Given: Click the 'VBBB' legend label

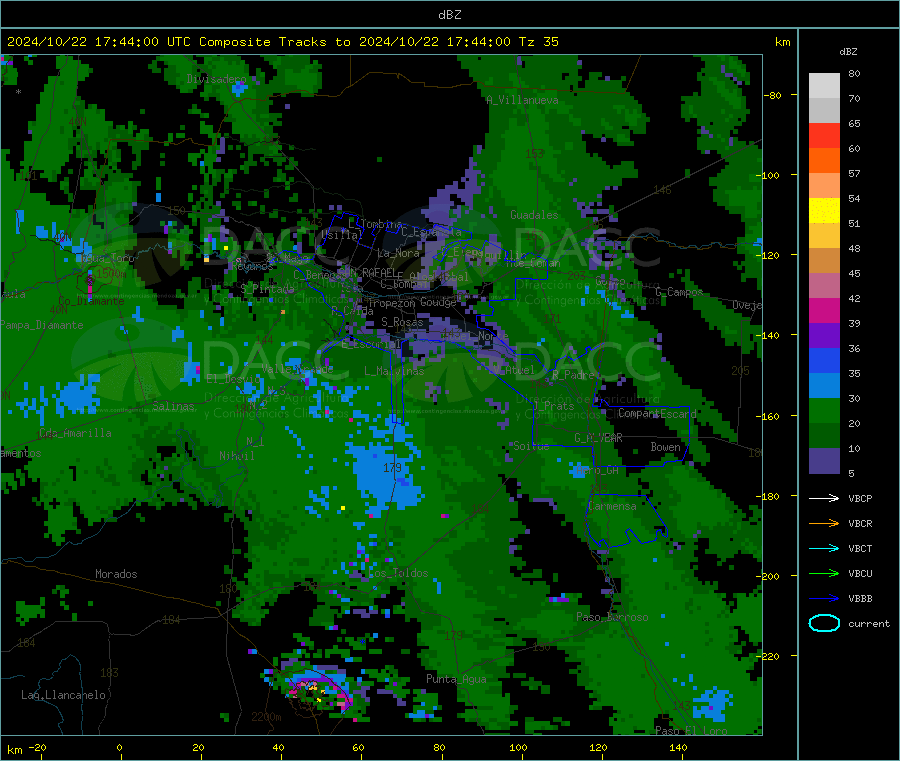Looking at the screenshot, I should [x=860, y=599].
